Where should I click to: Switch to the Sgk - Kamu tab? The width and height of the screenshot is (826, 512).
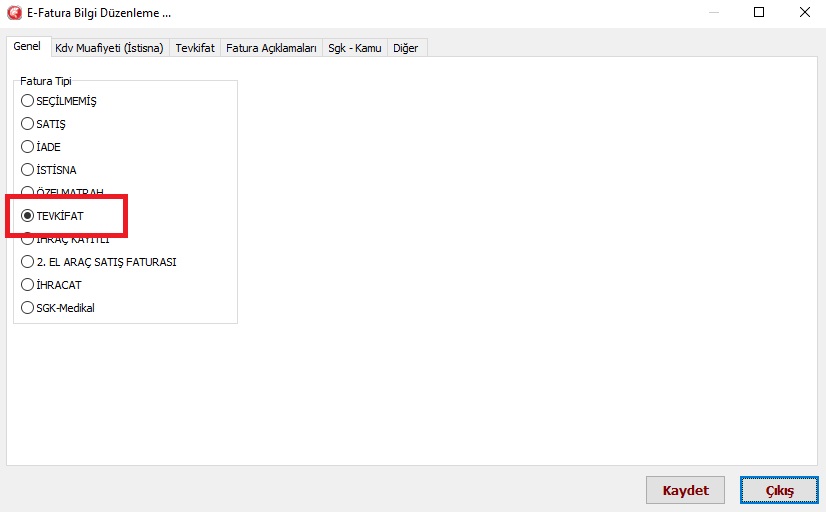(355, 48)
